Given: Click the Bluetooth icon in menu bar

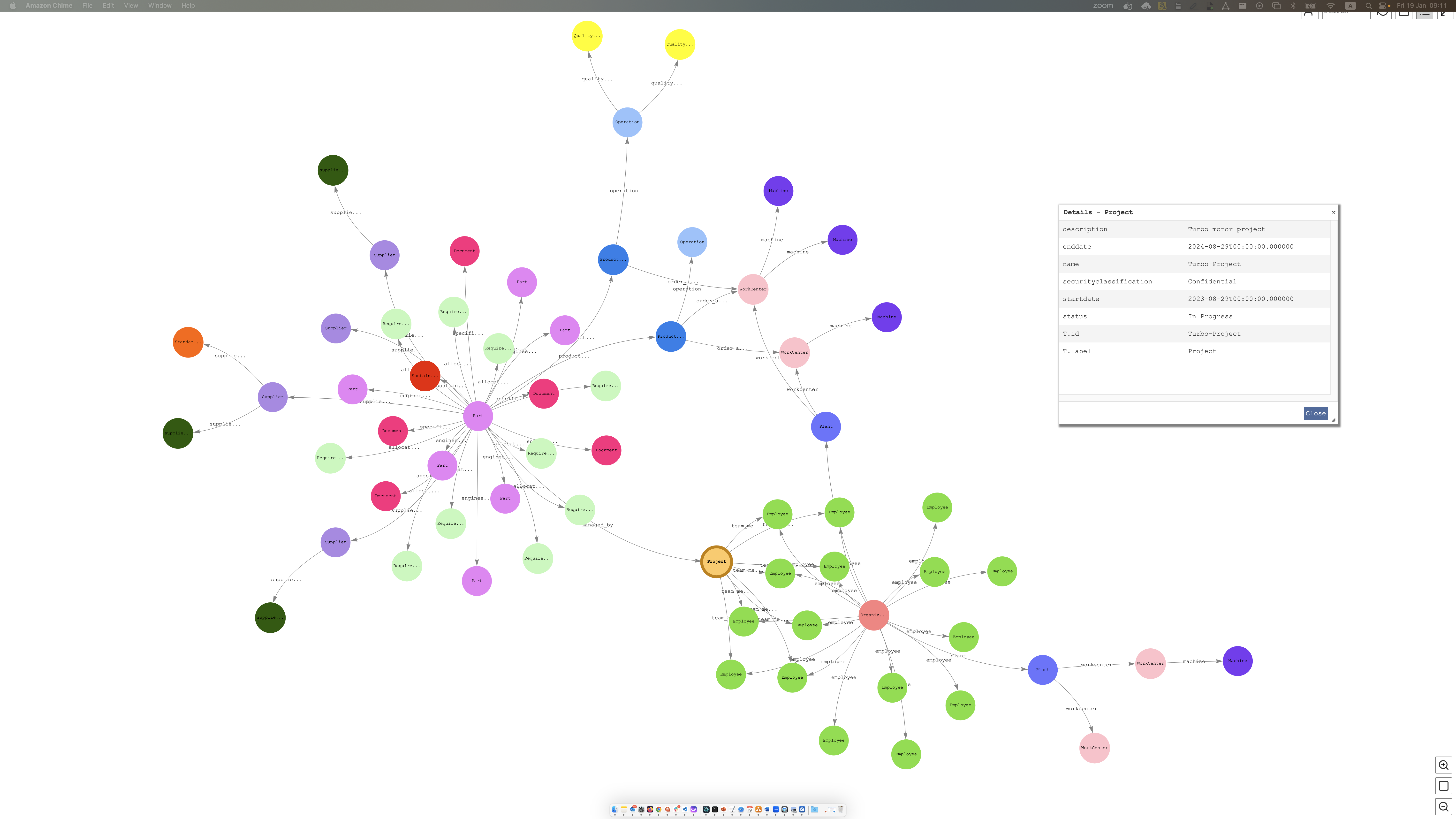Looking at the screenshot, I should pyautogui.click(x=1293, y=6).
